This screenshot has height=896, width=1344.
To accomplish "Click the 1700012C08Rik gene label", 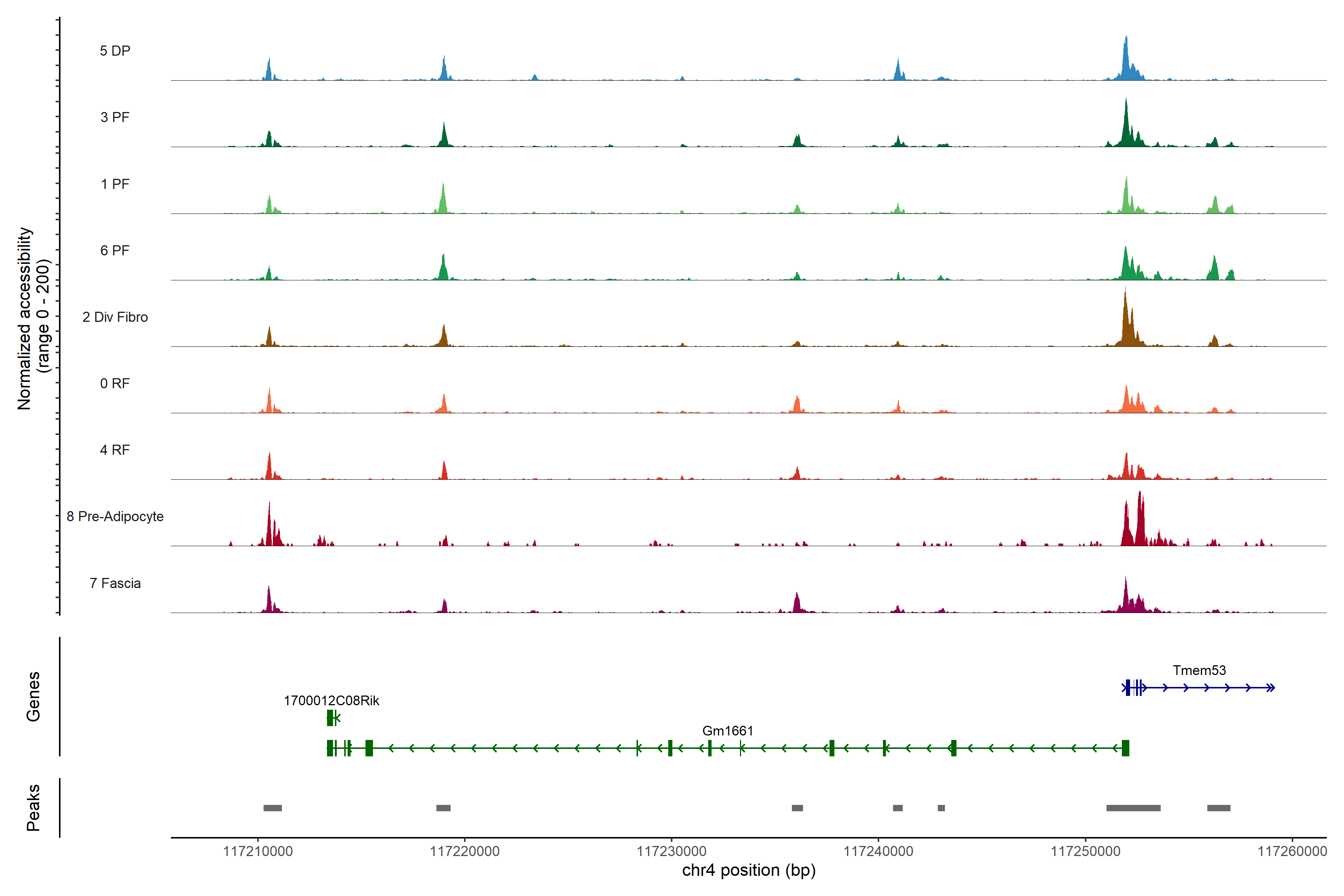I will point(332,701).
